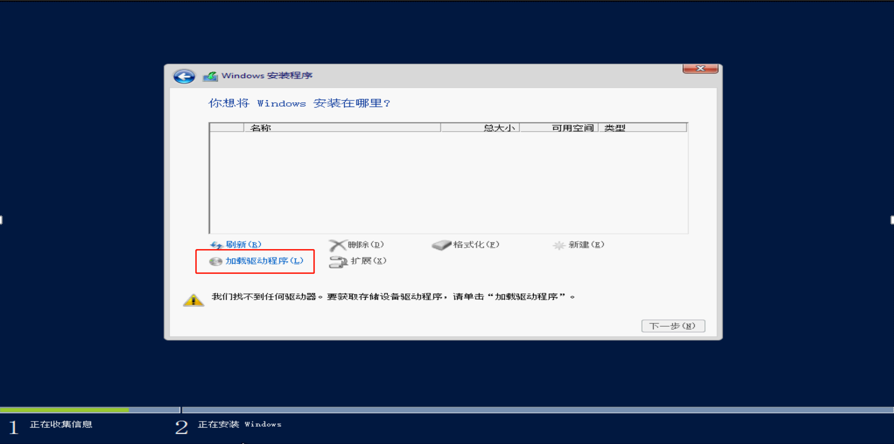The image size is (894, 444).
Task: Click the 刷新(R) refresh link
Action: pos(243,245)
